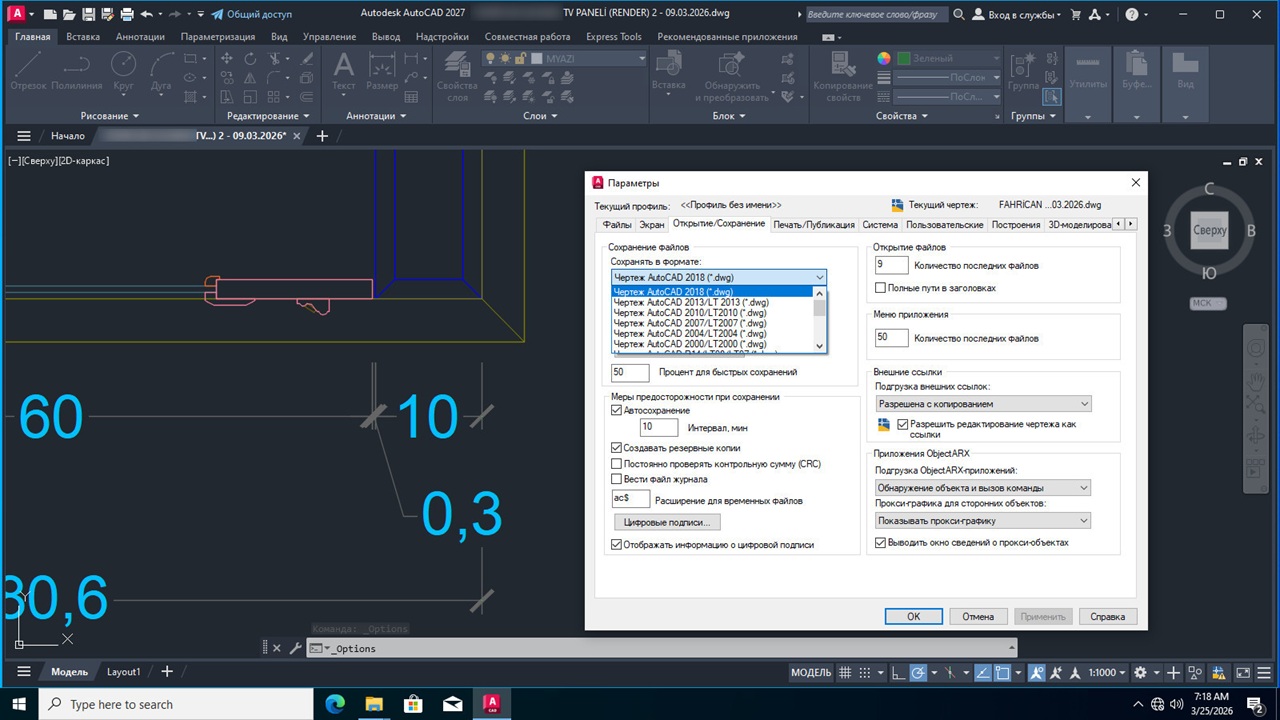Image resolution: width=1280 pixels, height=720 pixels.
Task: Expand Прокси-графика для сторонних объектов dropdown
Action: pos(983,521)
